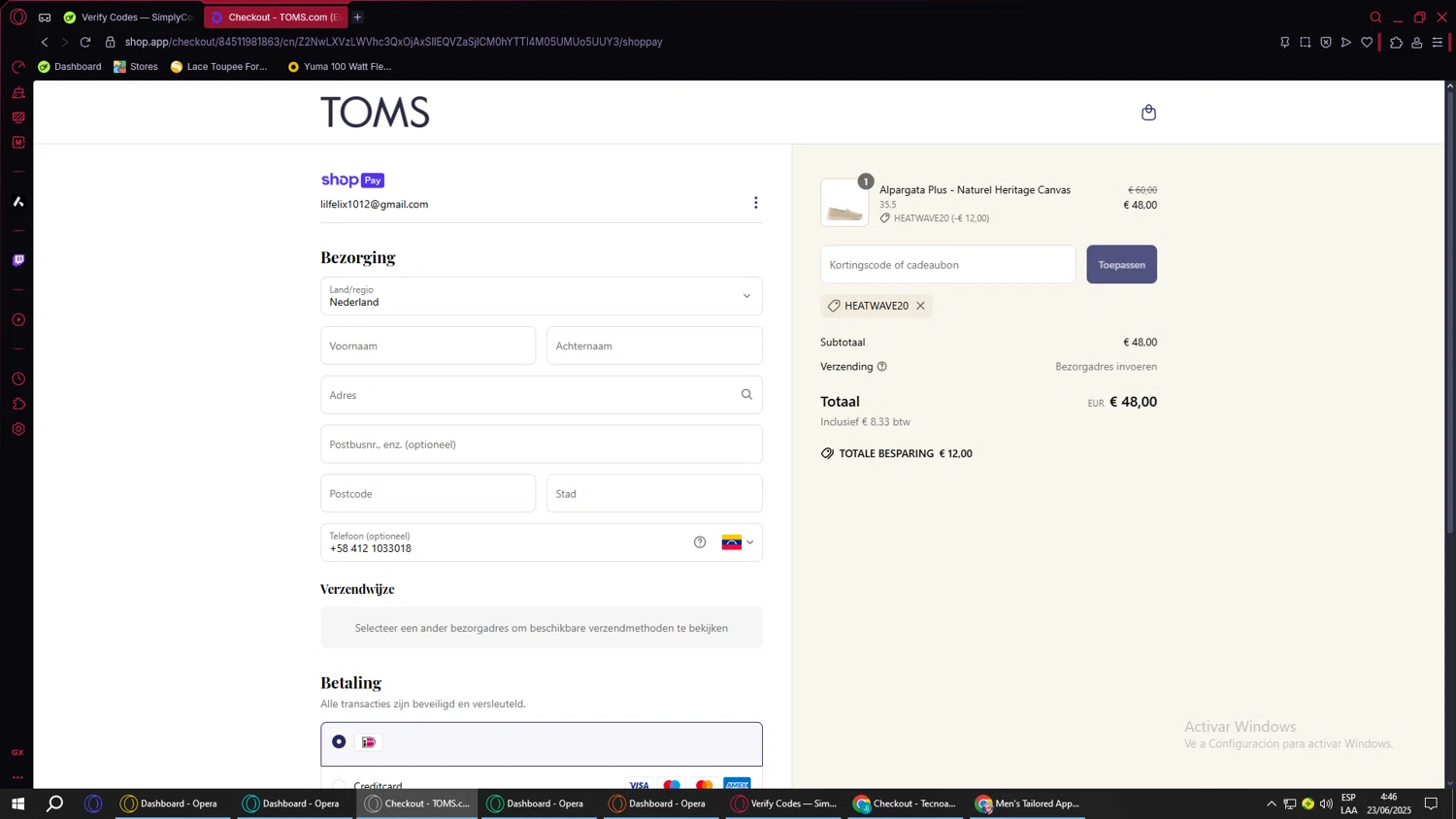Focus the Voornaam field
This screenshot has width=1456, height=819.
point(428,345)
